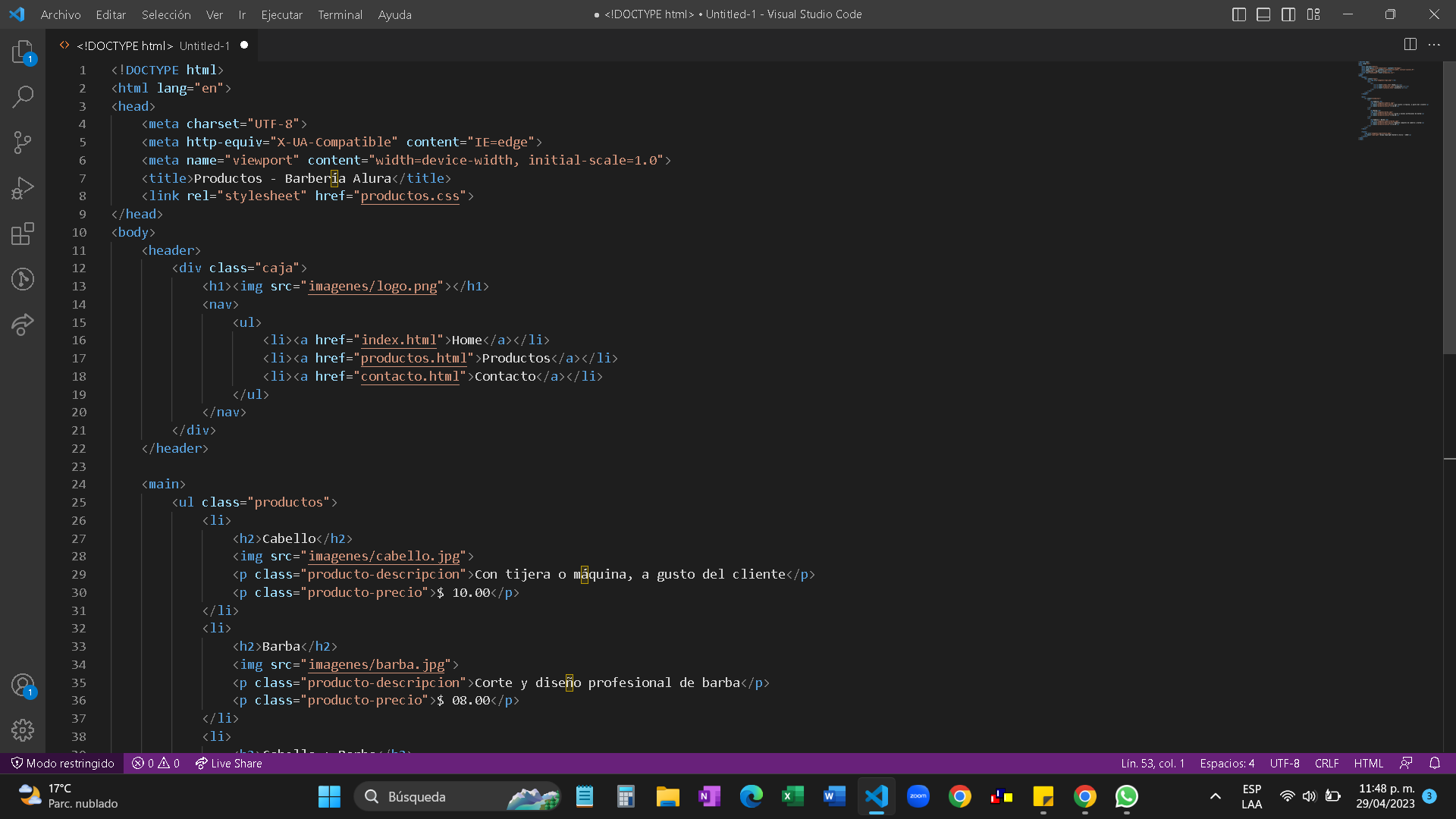Launch Google Chrome from the taskbar

(960, 796)
